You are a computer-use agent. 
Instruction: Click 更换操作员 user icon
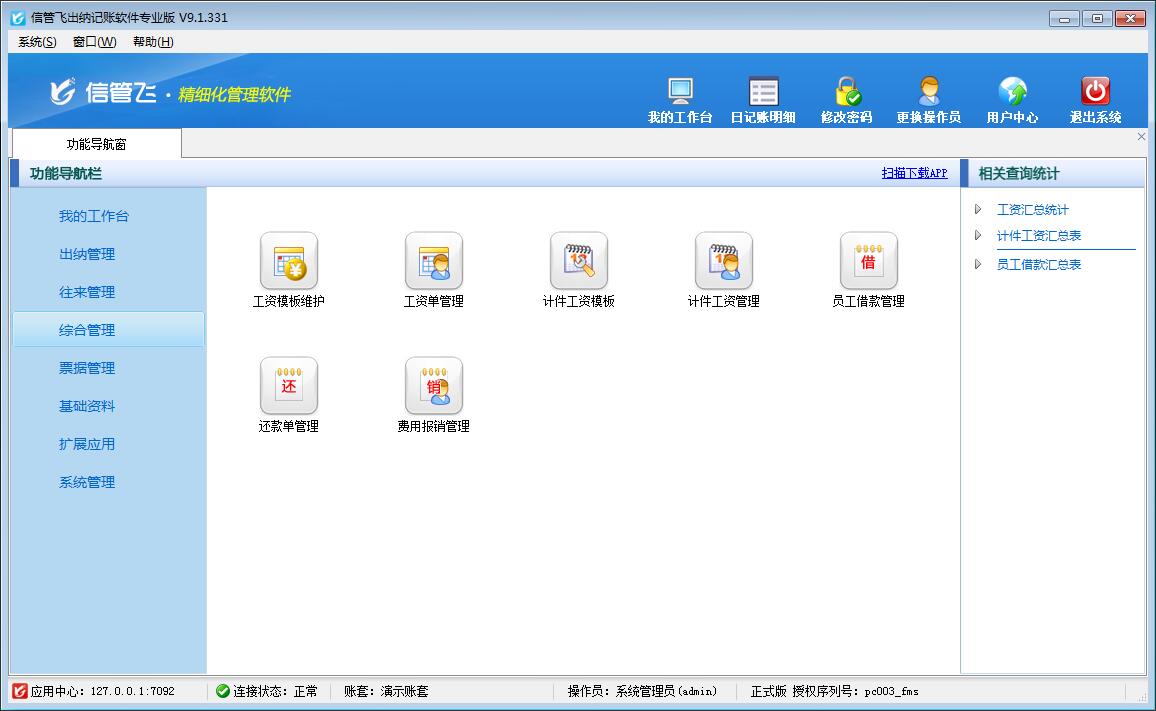point(929,92)
